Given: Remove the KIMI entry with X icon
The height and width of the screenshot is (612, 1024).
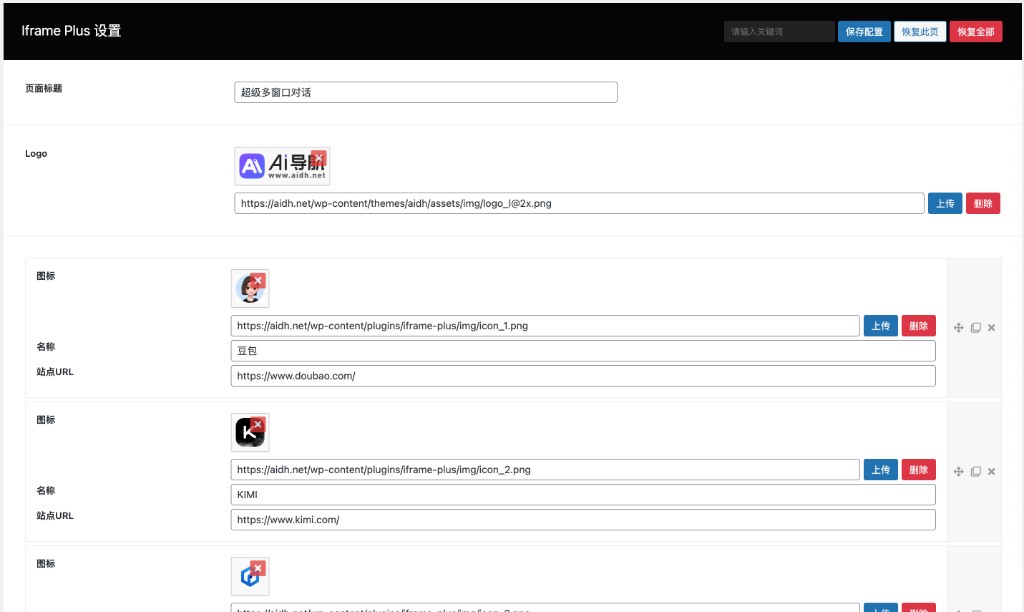Looking at the screenshot, I should coord(991,471).
